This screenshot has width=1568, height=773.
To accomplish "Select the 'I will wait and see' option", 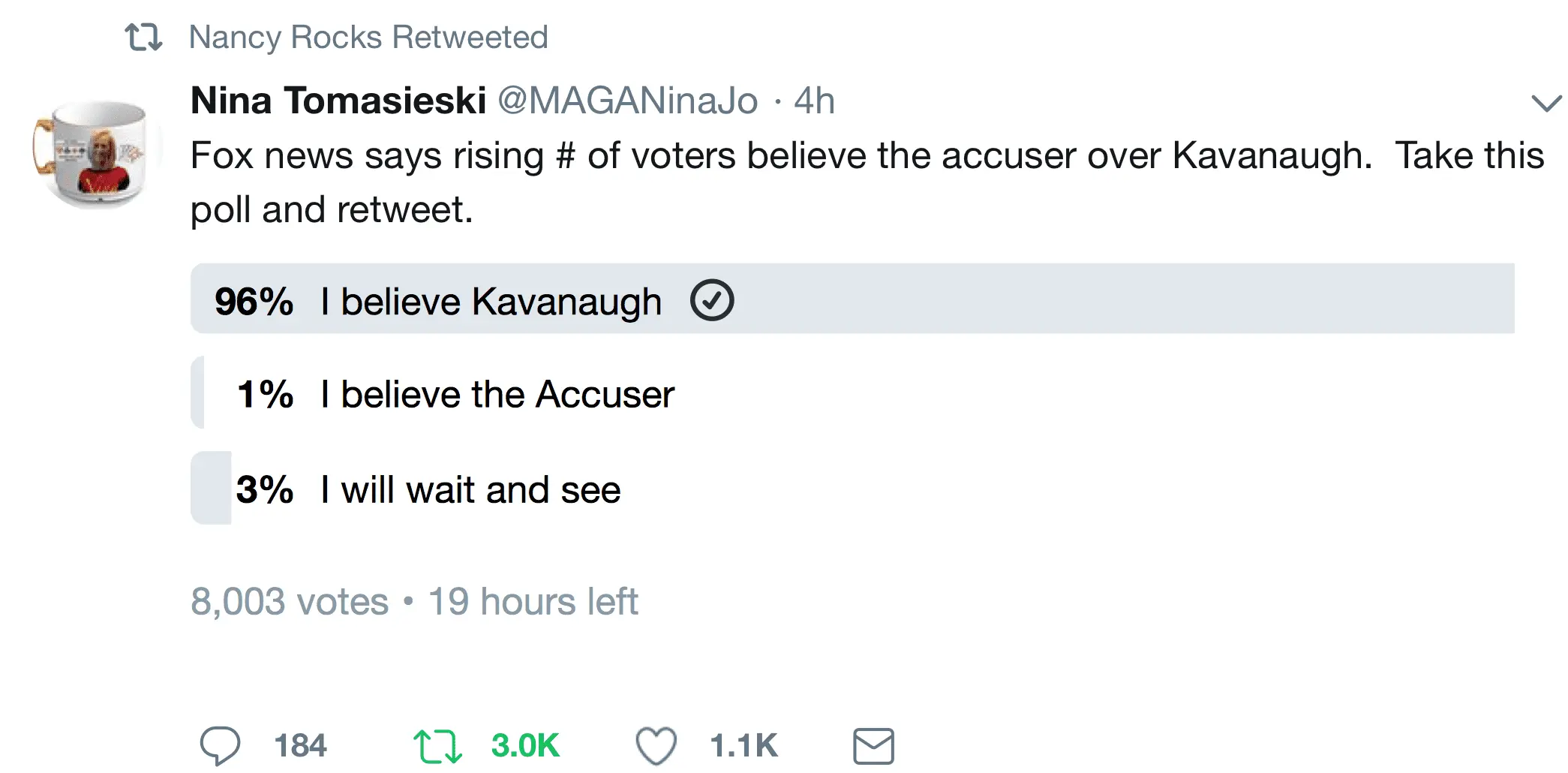I will (470, 490).
